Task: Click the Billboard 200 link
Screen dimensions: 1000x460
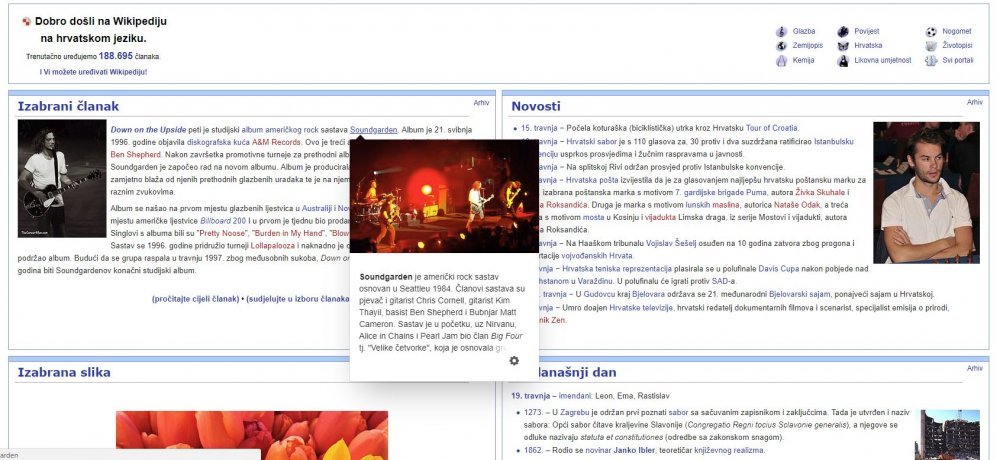Action: point(223,221)
